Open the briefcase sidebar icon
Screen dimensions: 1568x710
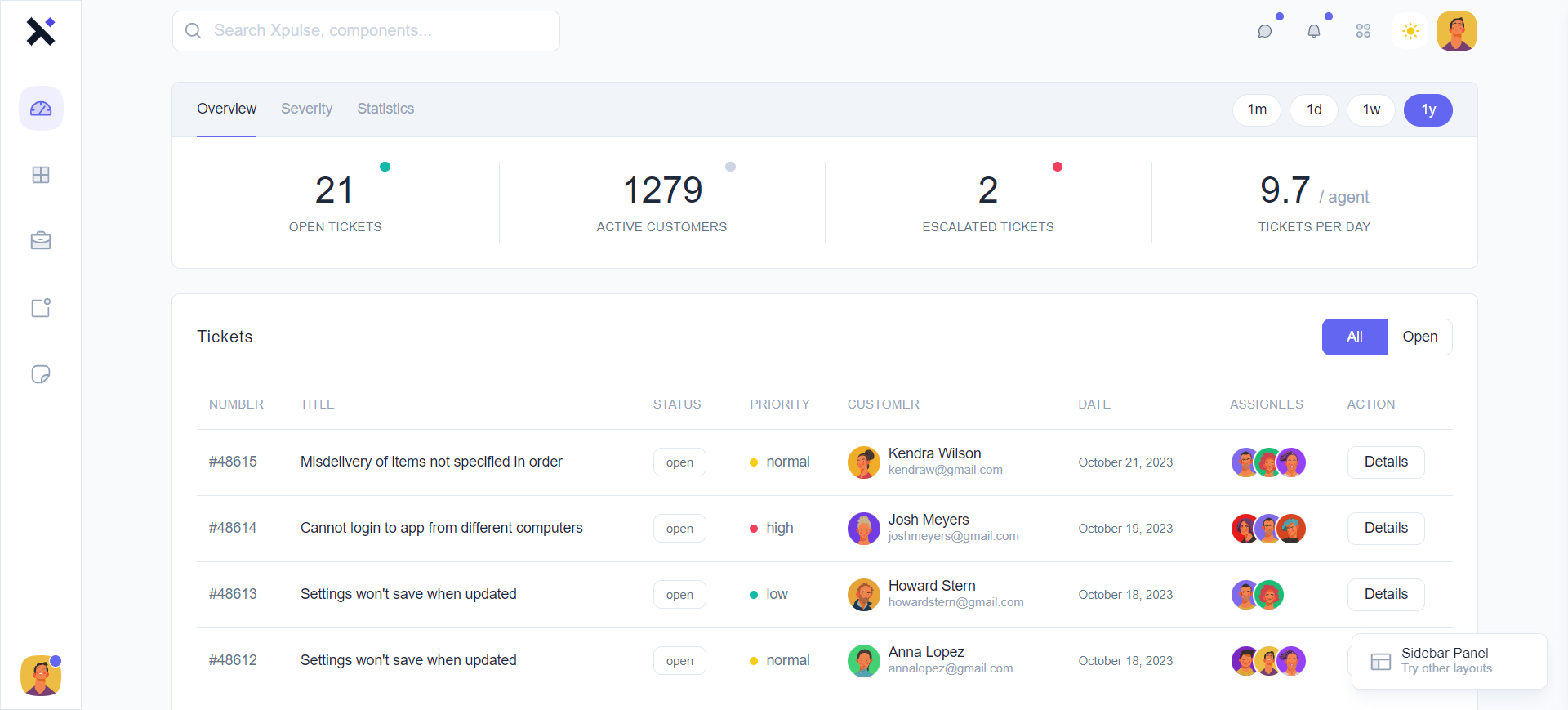point(41,241)
